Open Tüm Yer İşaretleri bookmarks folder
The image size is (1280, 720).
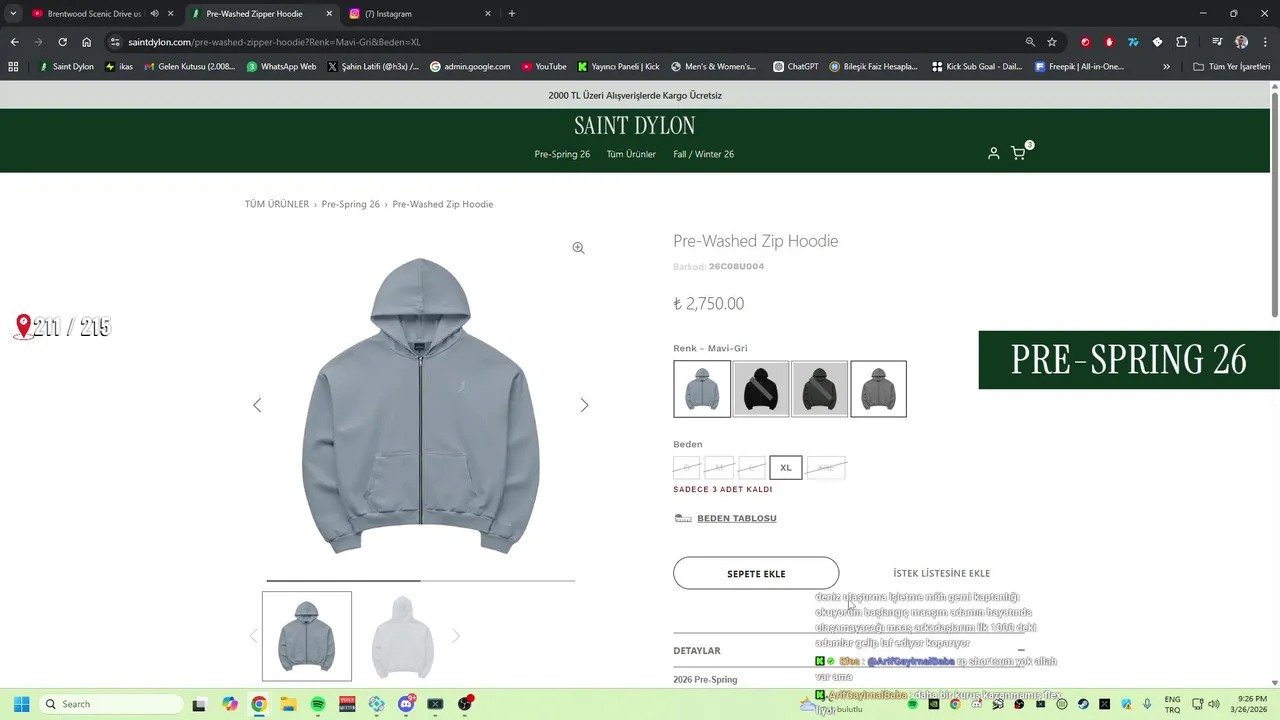pos(1231,67)
